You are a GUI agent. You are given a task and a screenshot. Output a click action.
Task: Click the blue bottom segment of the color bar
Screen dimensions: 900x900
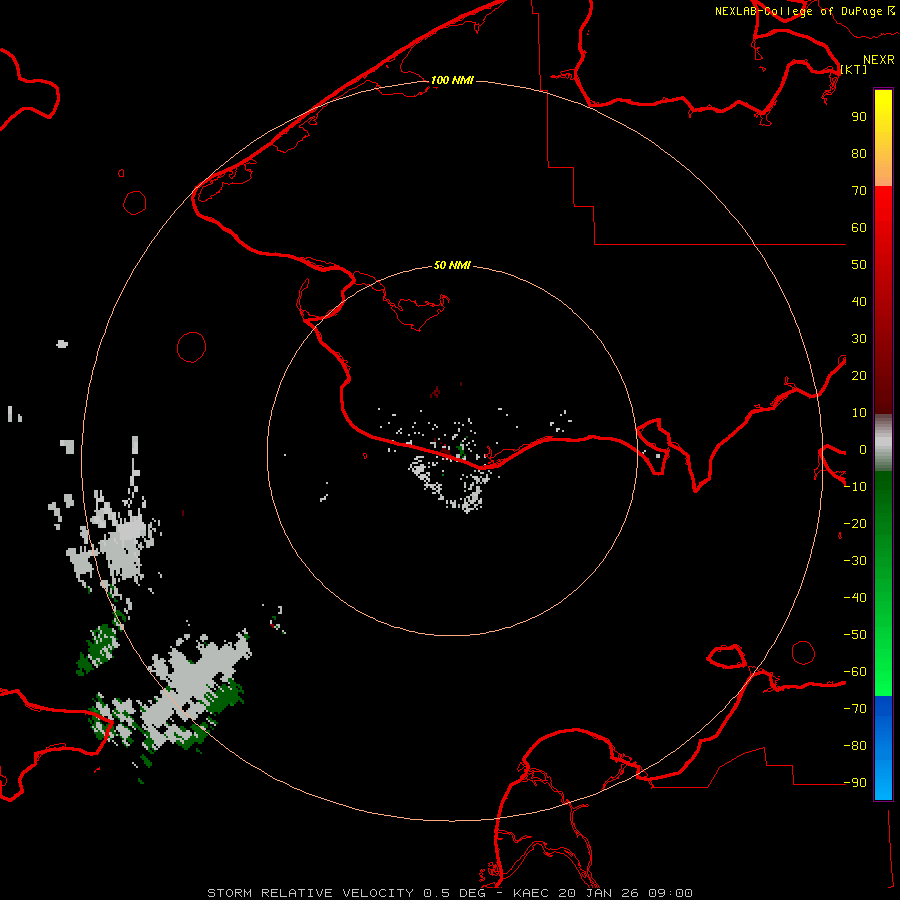(883, 748)
